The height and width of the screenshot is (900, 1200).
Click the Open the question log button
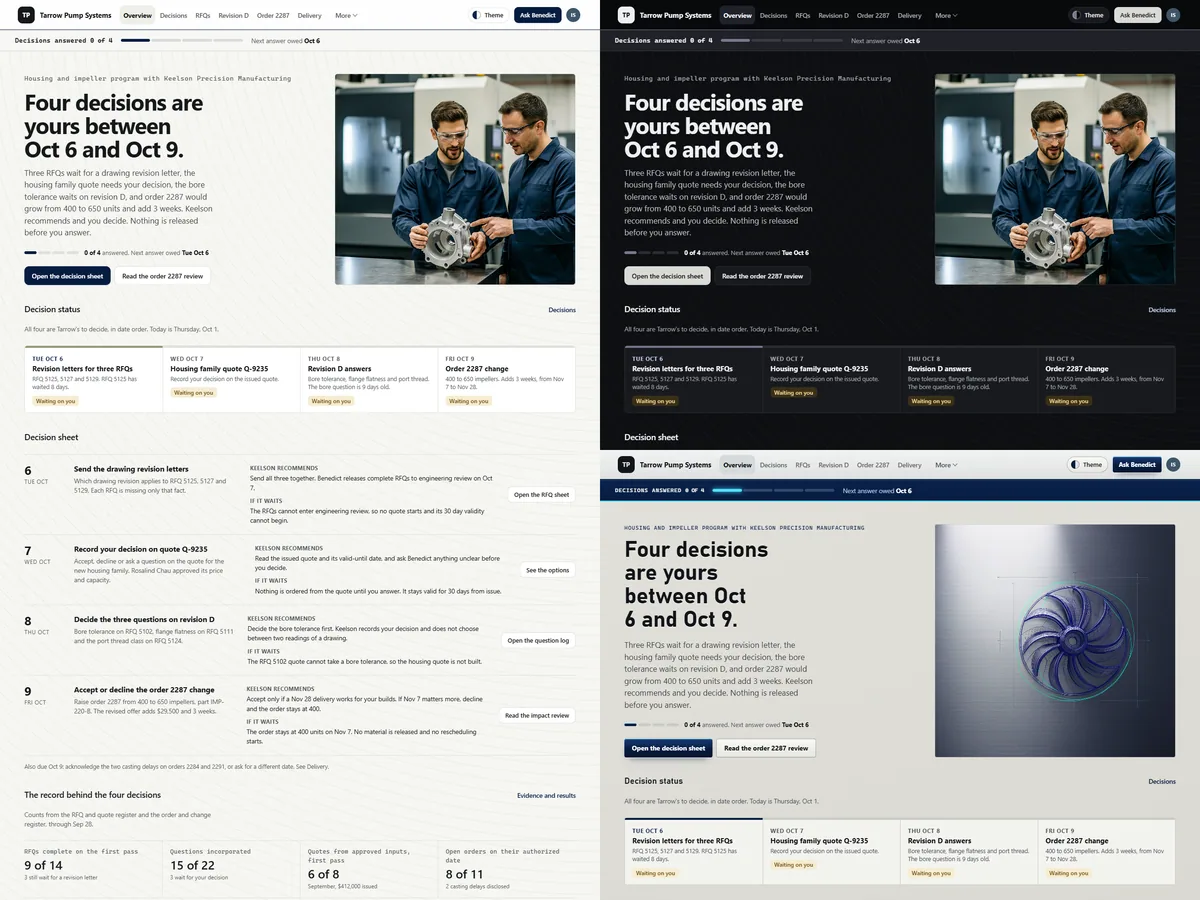click(538, 641)
